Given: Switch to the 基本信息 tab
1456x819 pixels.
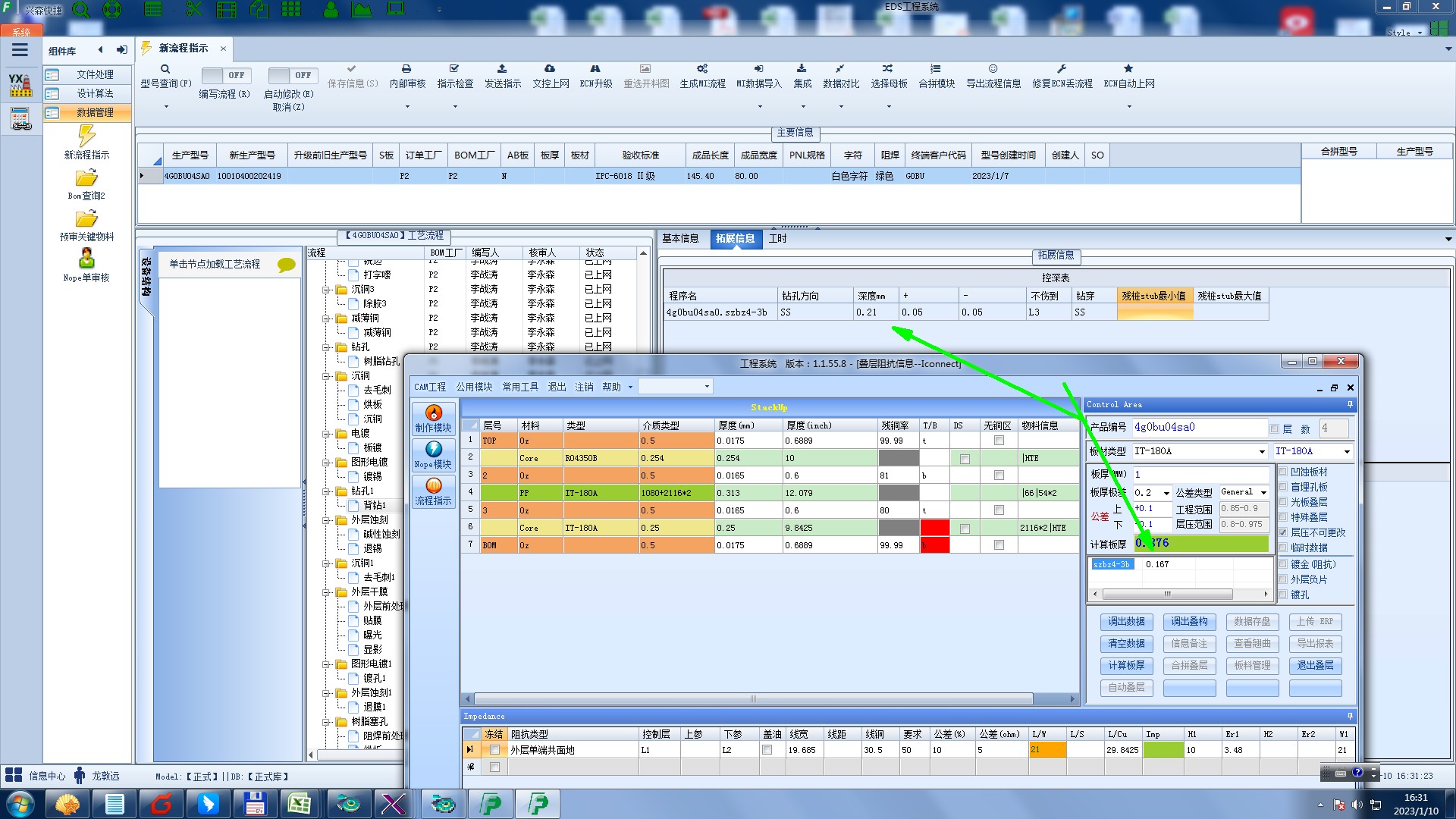Looking at the screenshot, I should 680,239.
